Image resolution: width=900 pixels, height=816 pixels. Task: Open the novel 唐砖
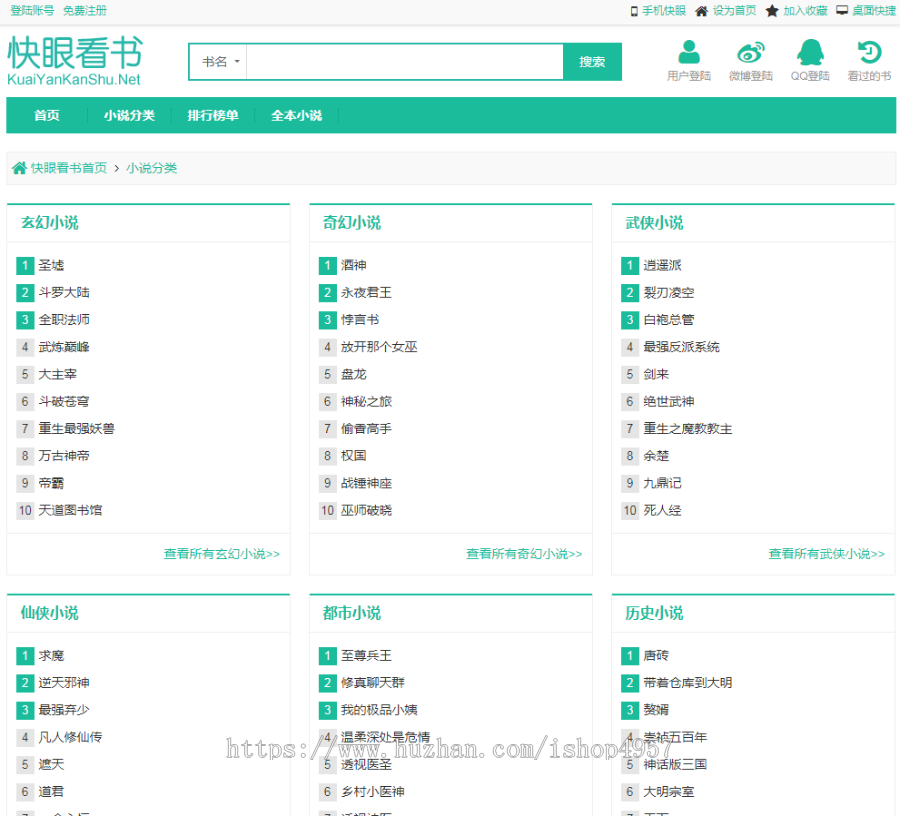tap(656, 655)
